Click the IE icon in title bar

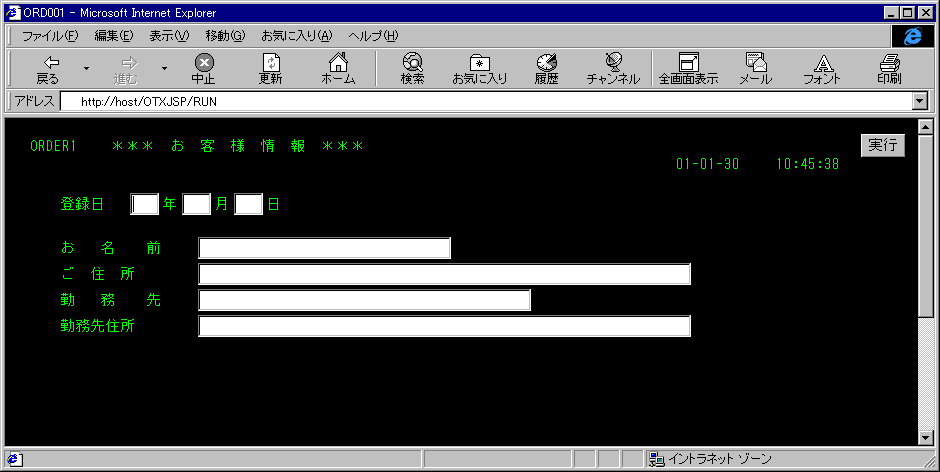click(x=13, y=13)
